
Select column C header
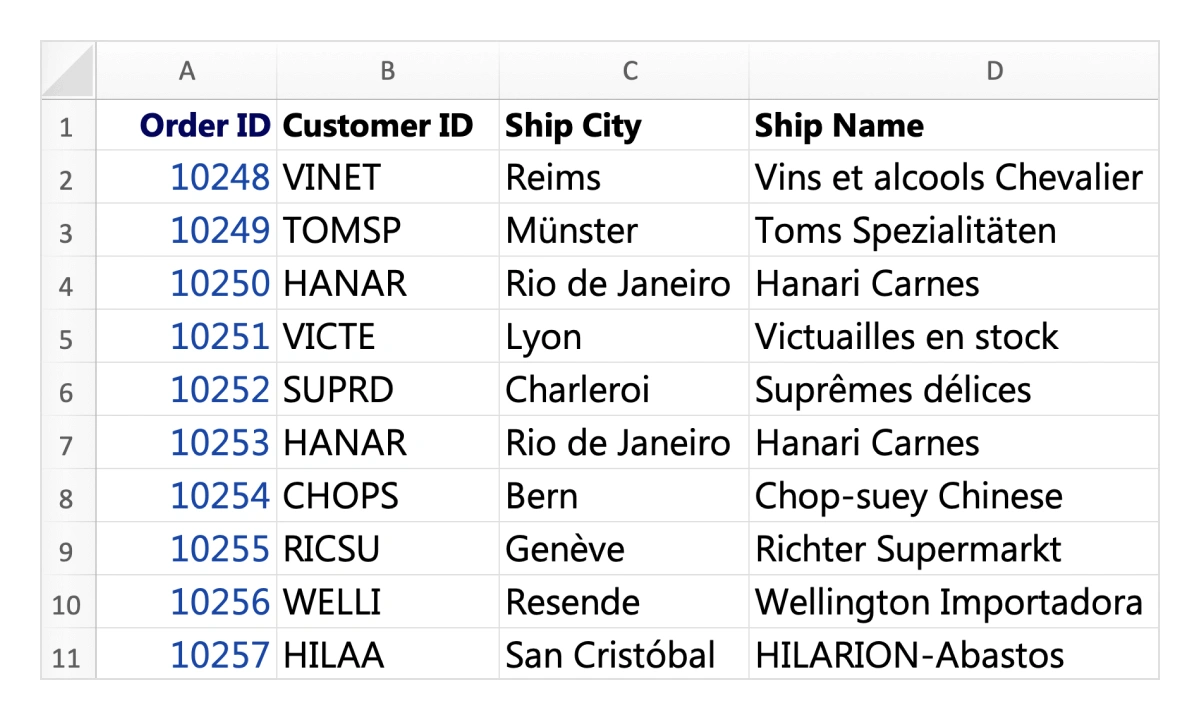pos(630,70)
